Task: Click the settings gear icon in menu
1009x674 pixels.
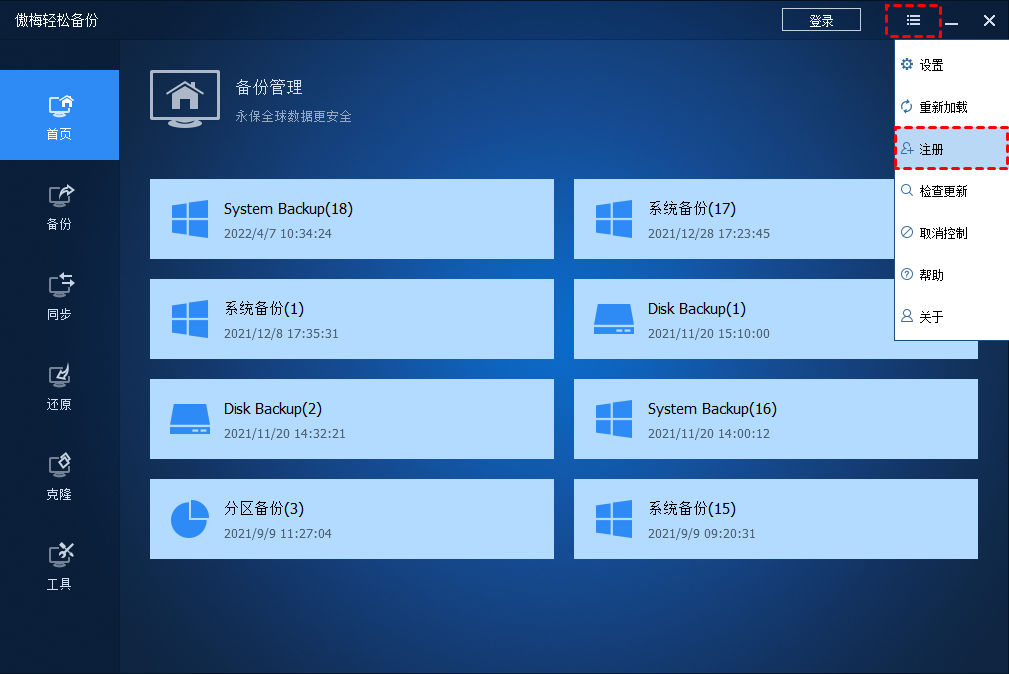Action: (907, 64)
